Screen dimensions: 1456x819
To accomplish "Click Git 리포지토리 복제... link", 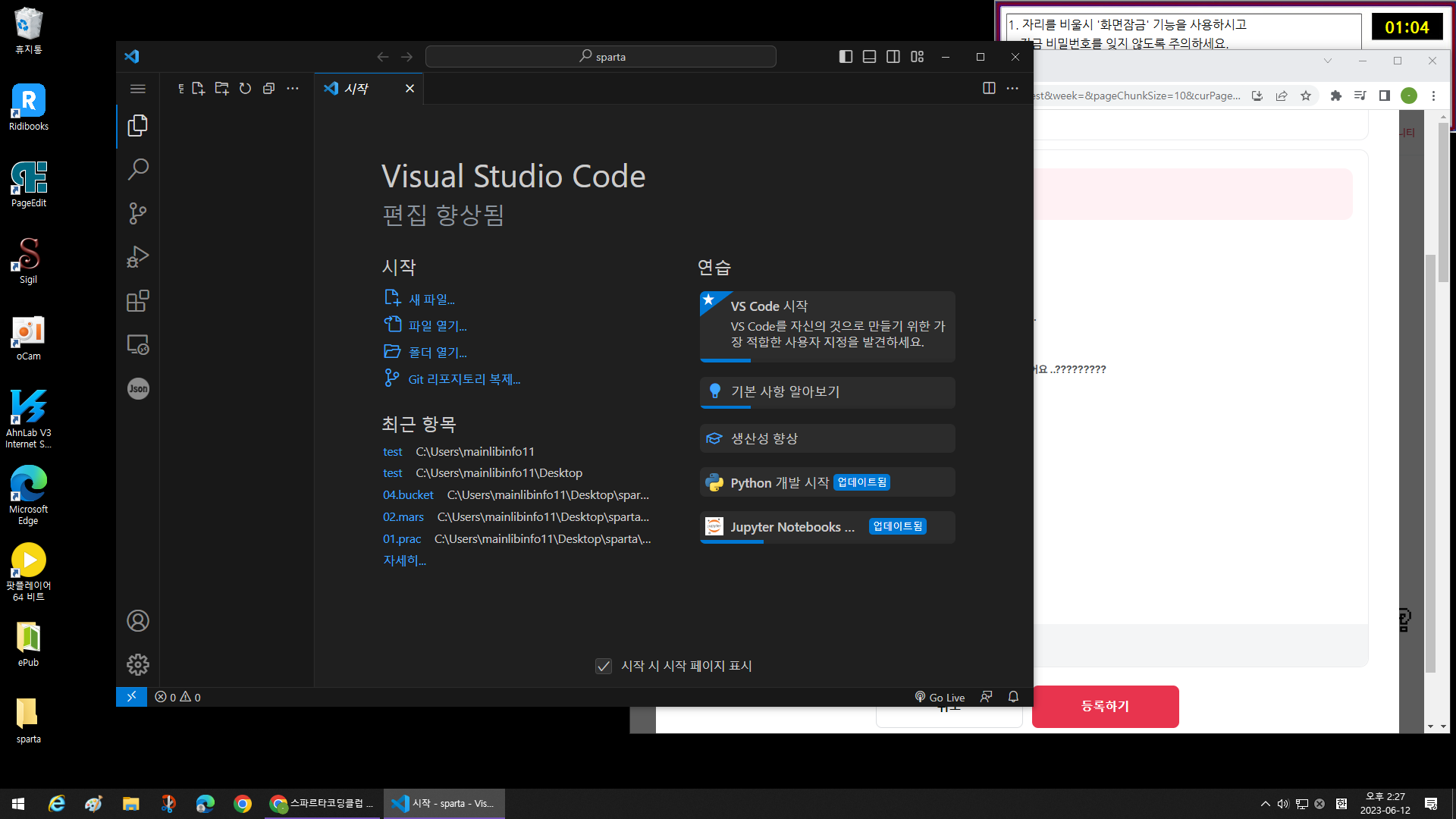I will point(464,379).
